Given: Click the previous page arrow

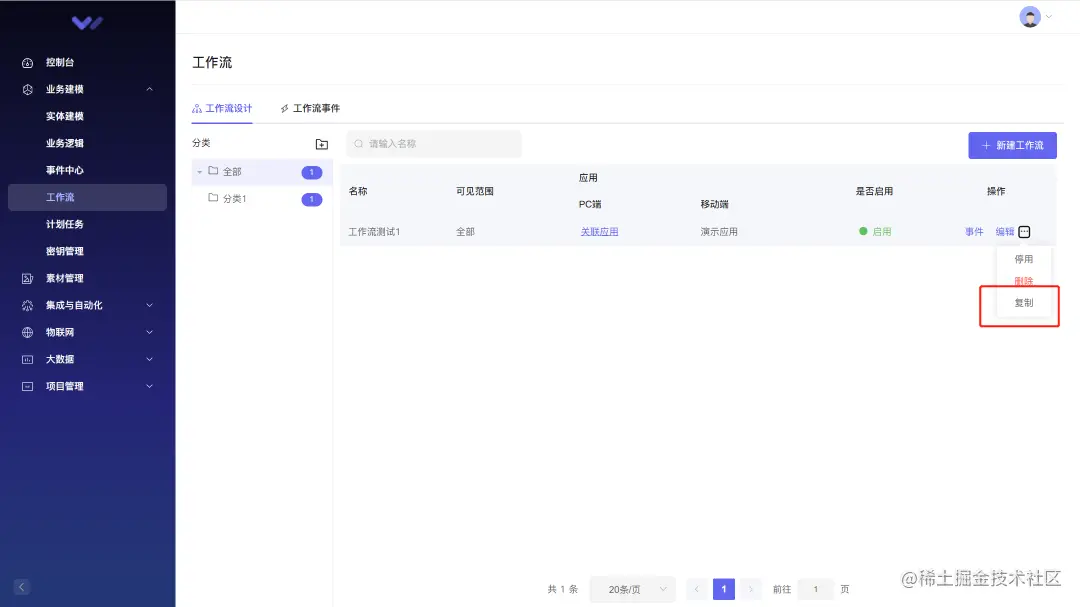Looking at the screenshot, I should coord(696,589).
